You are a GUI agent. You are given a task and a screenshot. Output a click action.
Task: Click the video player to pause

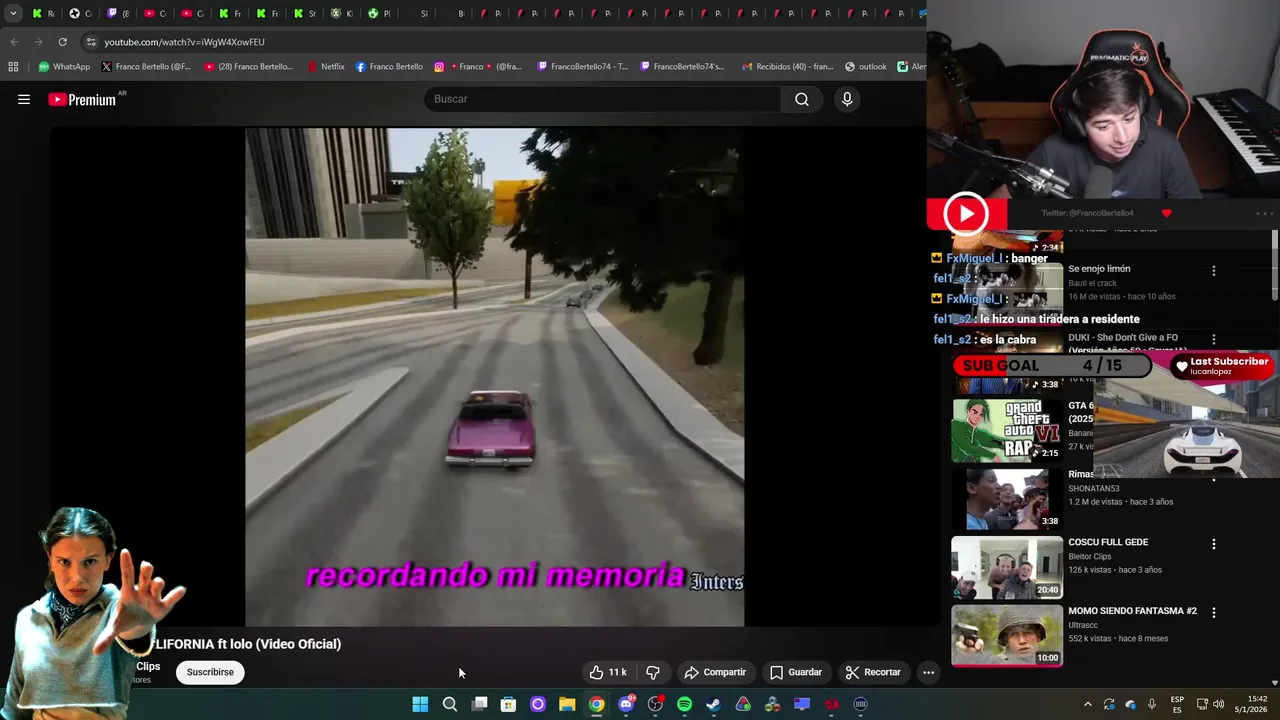coord(494,376)
